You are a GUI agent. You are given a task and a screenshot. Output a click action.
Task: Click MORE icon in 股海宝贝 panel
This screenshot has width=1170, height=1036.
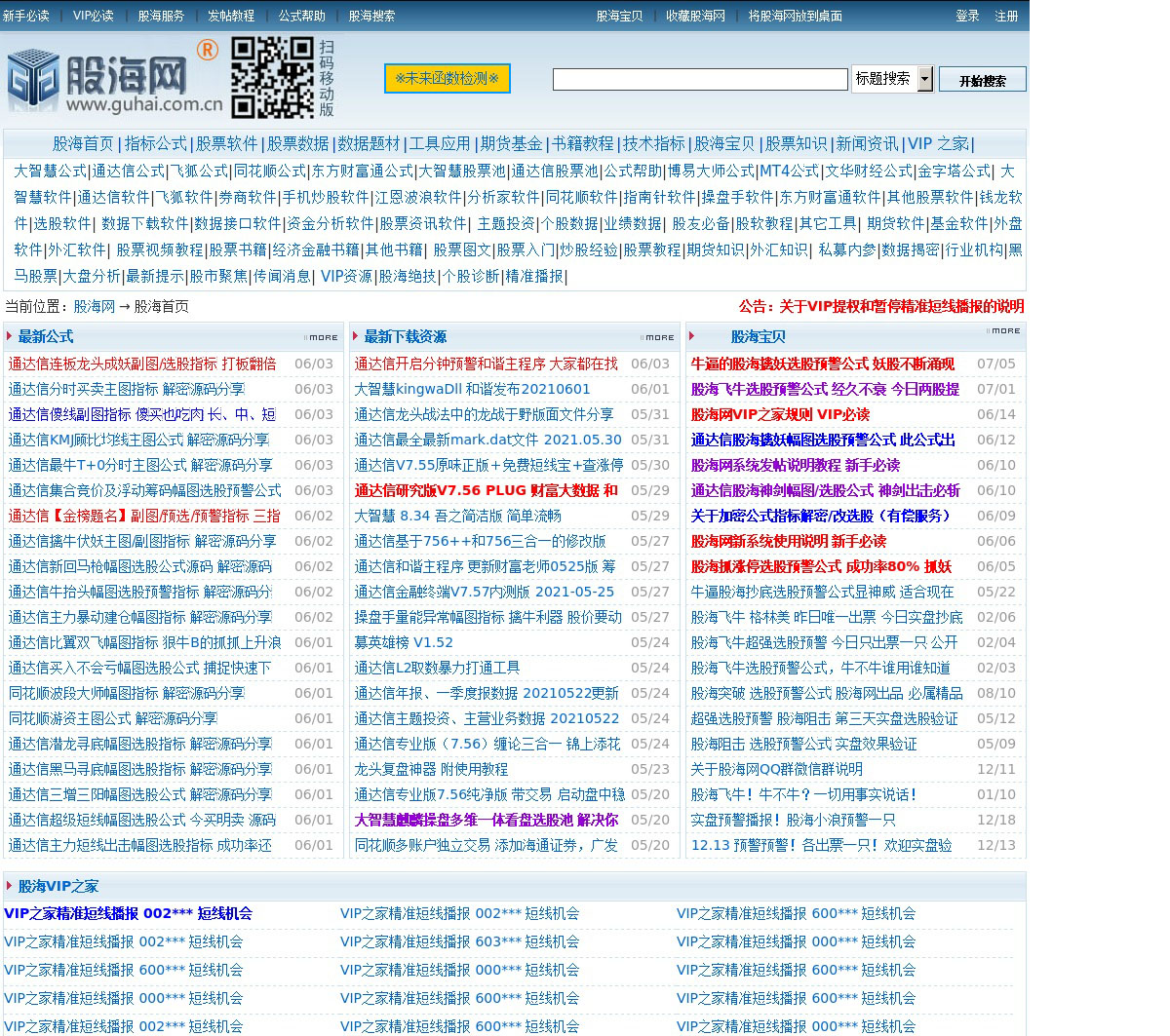[x=1003, y=331]
